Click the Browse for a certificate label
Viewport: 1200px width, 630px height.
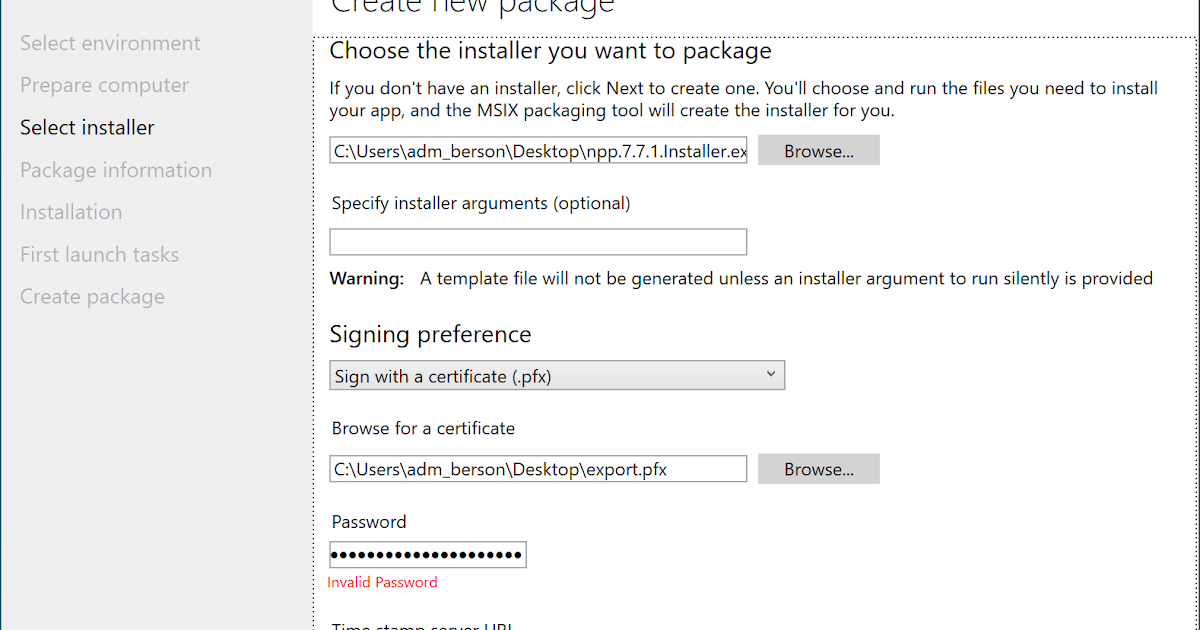tap(423, 428)
